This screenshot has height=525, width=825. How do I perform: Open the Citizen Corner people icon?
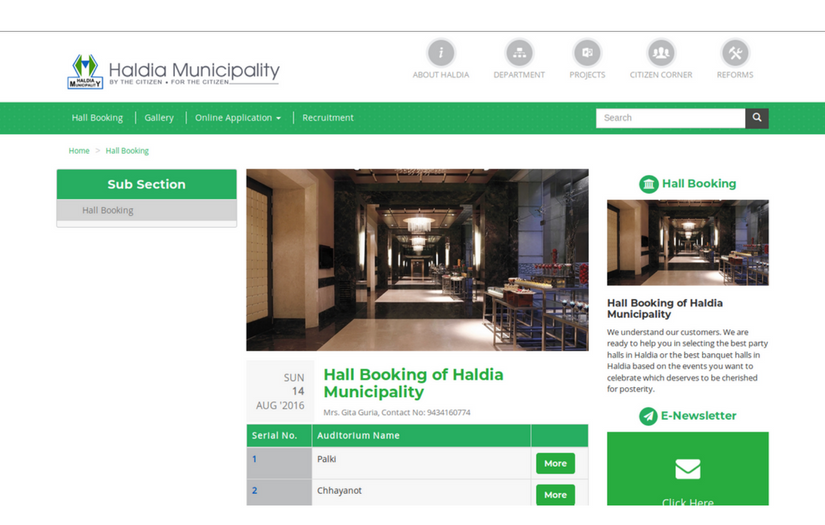(x=661, y=53)
